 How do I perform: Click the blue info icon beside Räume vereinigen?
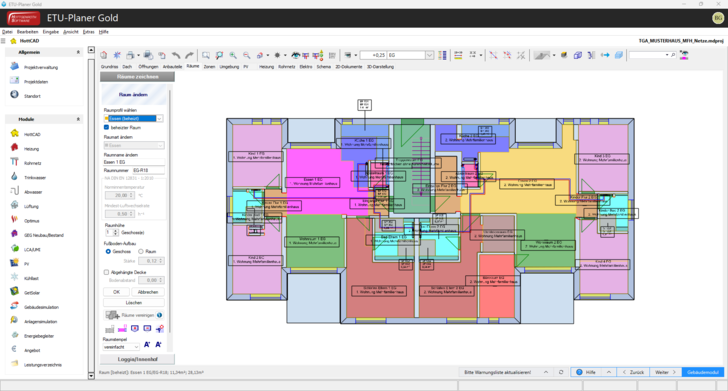click(159, 315)
